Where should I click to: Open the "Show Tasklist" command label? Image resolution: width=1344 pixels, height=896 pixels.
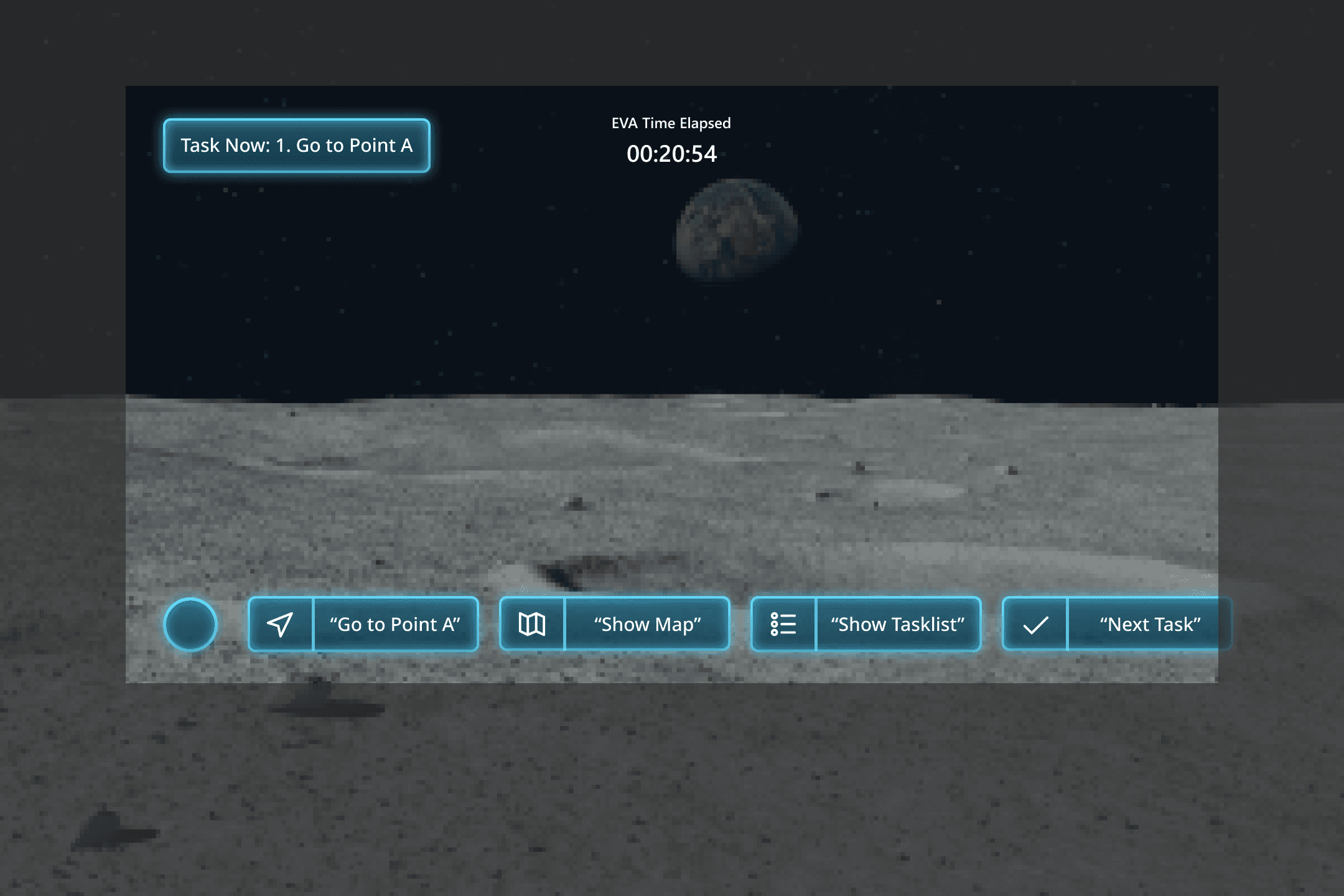[x=898, y=624]
